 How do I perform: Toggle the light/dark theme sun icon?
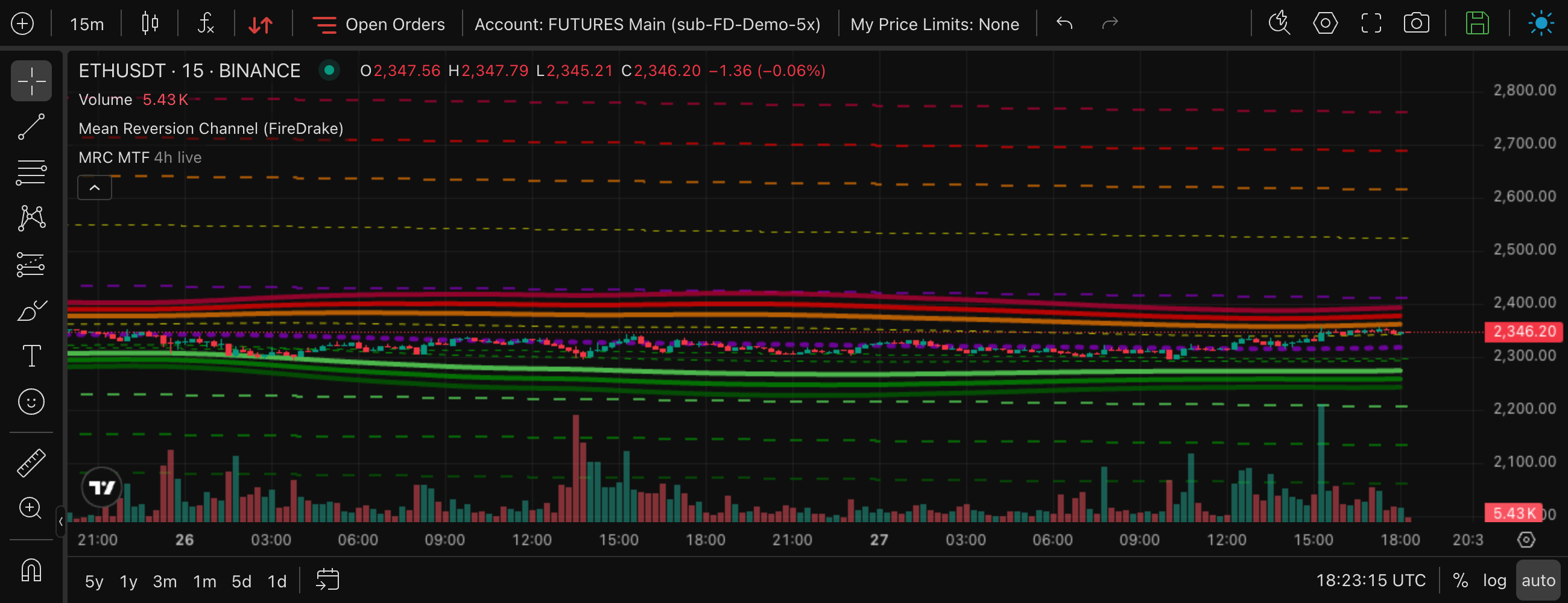click(x=1541, y=24)
